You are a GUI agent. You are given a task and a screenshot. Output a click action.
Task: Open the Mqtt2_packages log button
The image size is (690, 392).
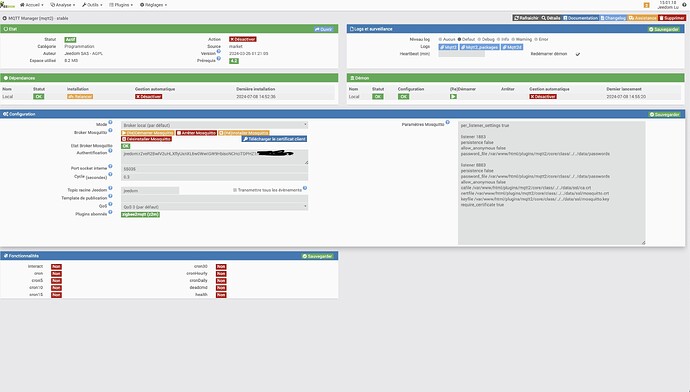click(x=480, y=47)
